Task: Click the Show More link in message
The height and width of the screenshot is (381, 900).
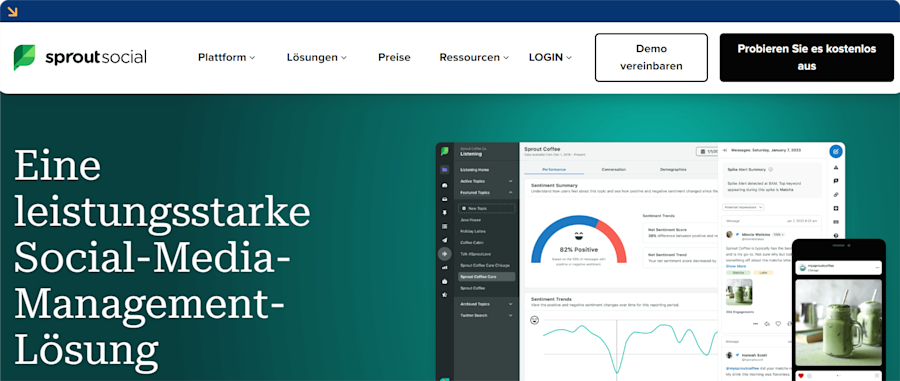Action: pos(736,266)
